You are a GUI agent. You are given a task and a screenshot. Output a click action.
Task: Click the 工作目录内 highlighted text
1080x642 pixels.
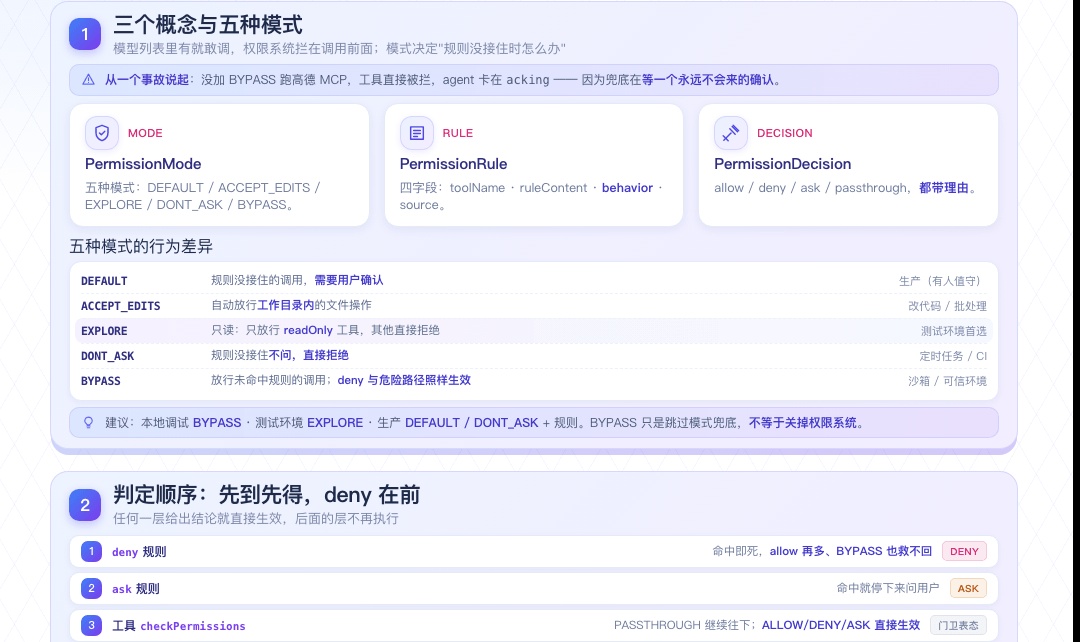tap(285, 304)
